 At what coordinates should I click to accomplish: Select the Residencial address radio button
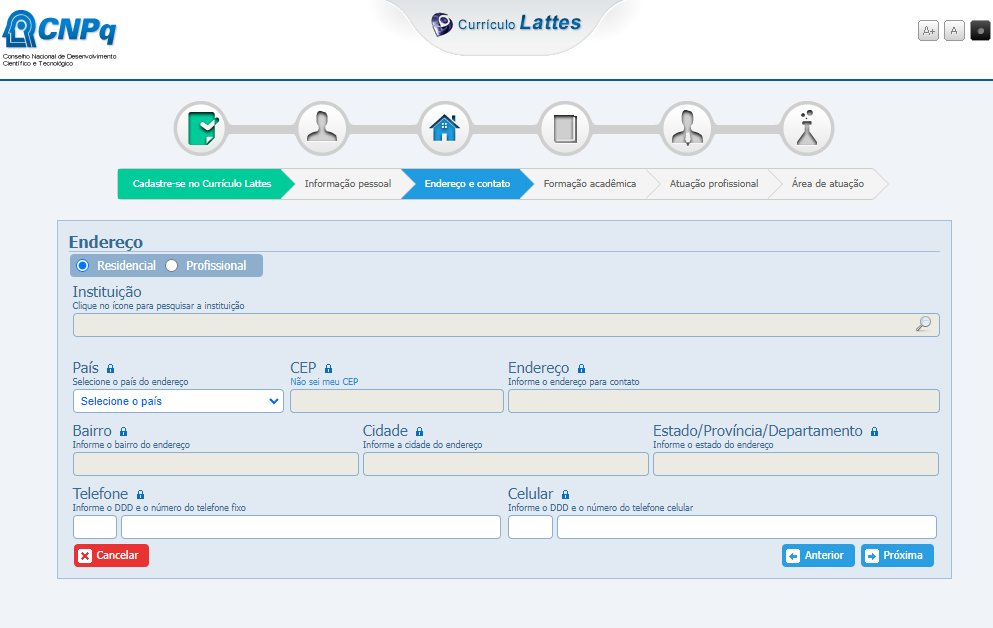(83, 266)
